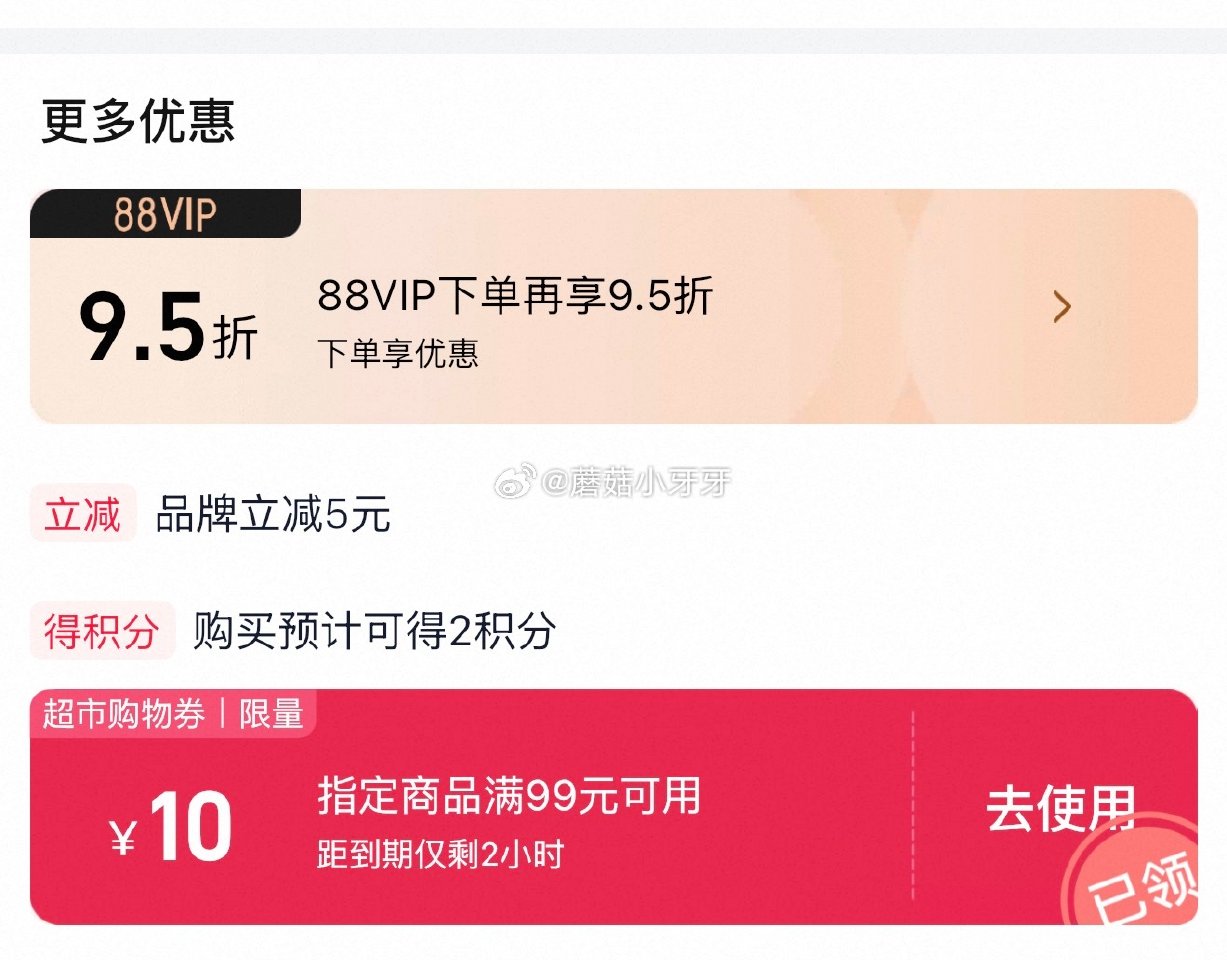
Task: Tap the 下单享优惠 subtitle
Action: (398, 353)
